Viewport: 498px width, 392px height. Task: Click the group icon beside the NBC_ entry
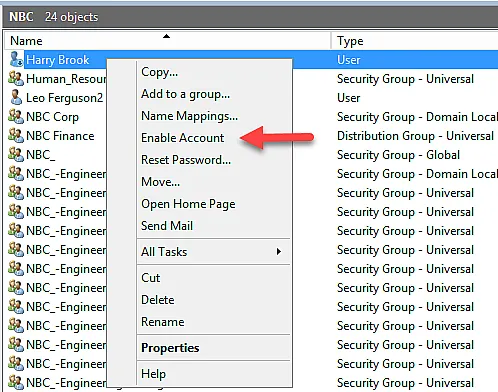tap(16, 154)
